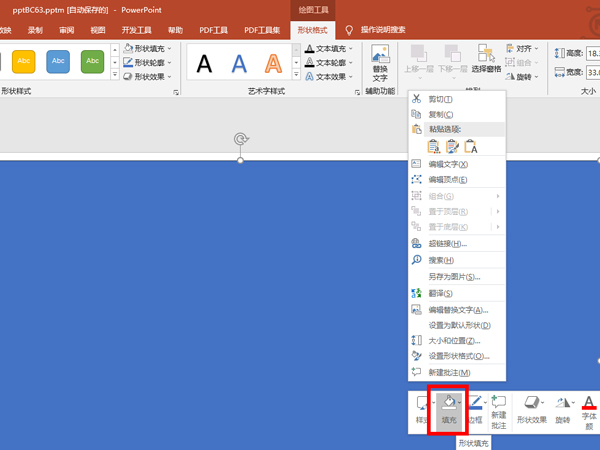Choose 剪切 (Cut) from the context menu
This screenshot has height=450, width=600.
(440, 99)
